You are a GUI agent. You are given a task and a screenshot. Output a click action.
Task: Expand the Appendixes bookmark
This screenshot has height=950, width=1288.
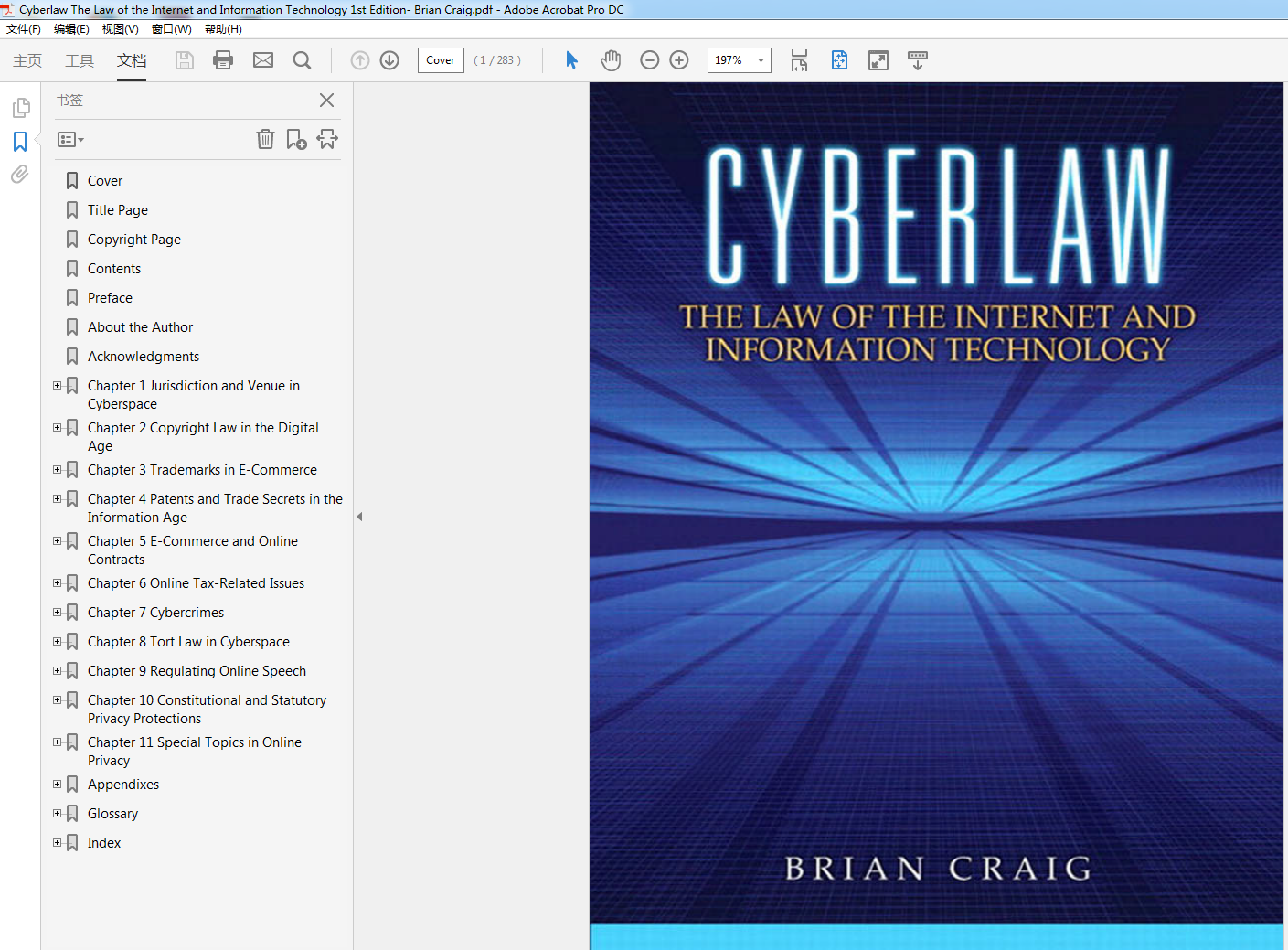pyautogui.click(x=58, y=785)
